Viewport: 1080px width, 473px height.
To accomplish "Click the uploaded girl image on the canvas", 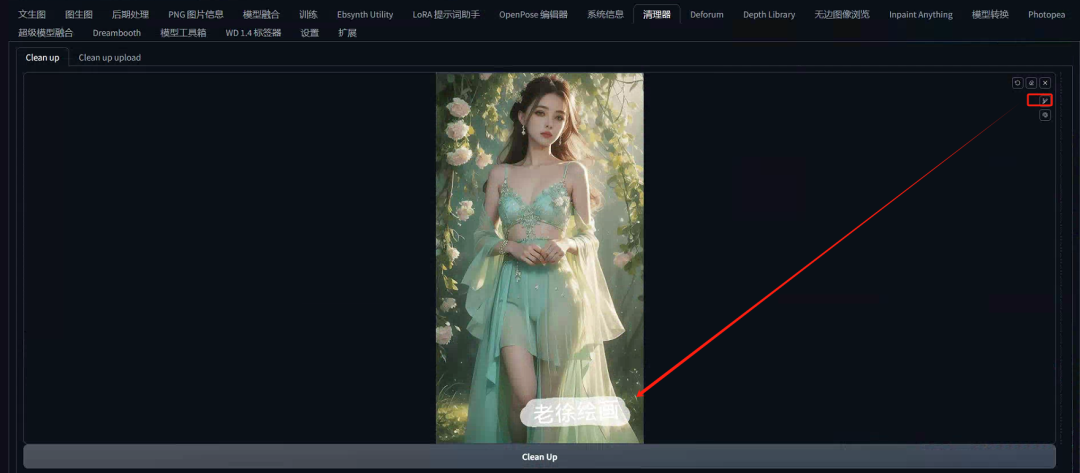I will (539, 258).
